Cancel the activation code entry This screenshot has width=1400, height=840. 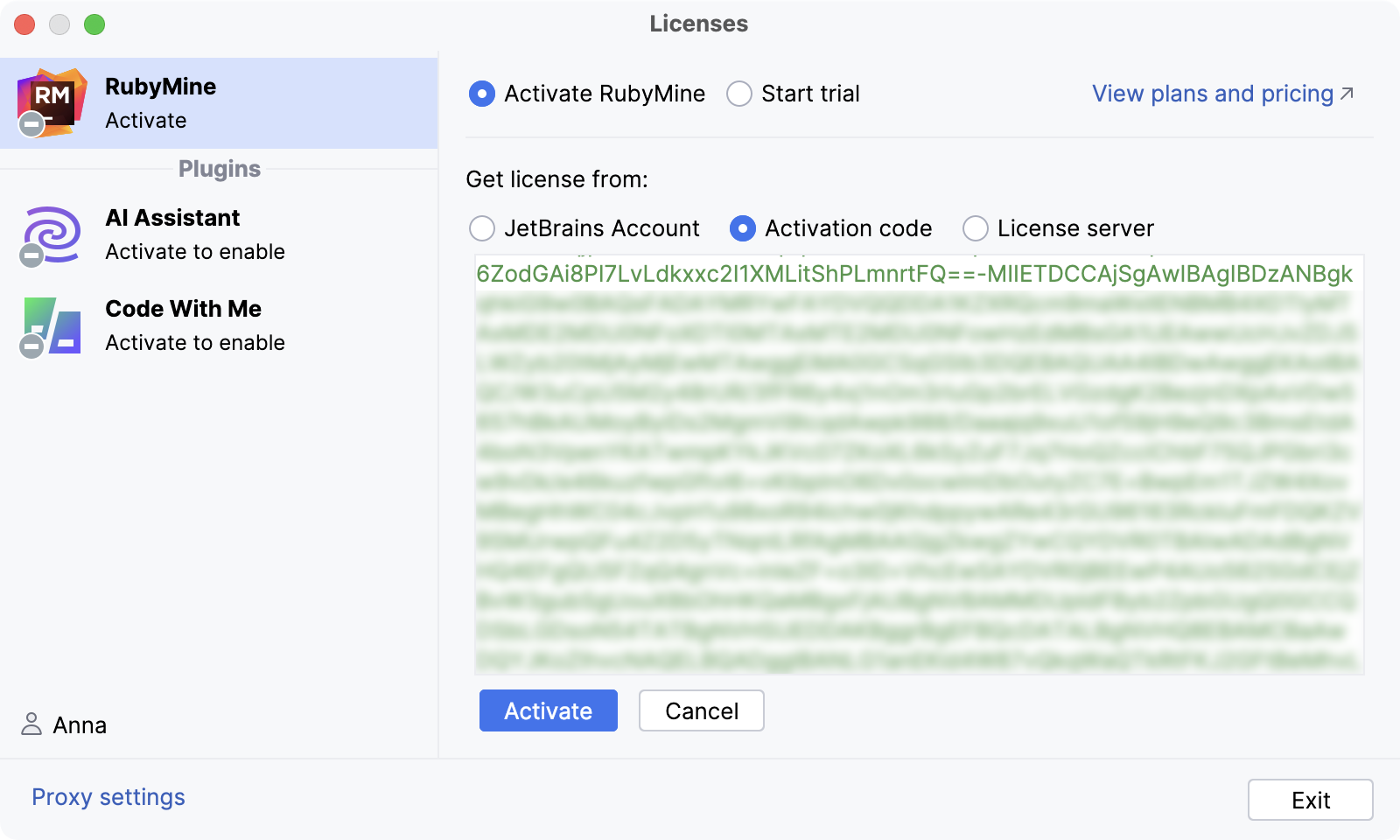click(701, 710)
